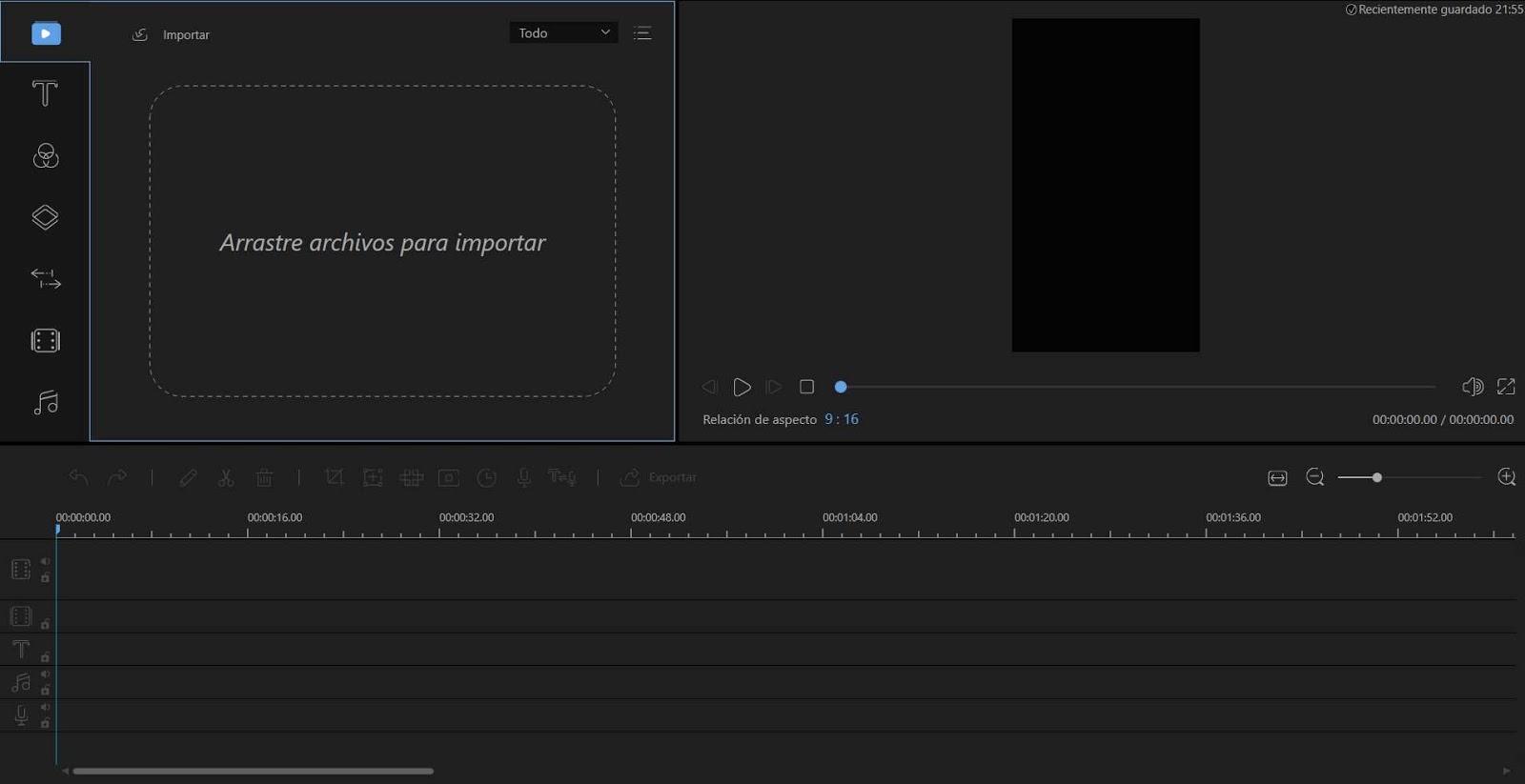
Task: Undo the last action
Action: (79, 477)
